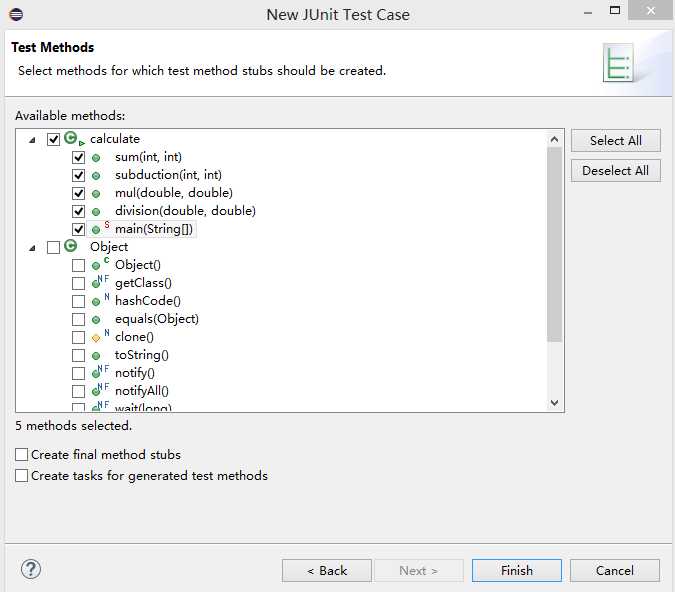Click the native final icon beside notifyAll()
The width and height of the screenshot is (675, 592).
100,390
